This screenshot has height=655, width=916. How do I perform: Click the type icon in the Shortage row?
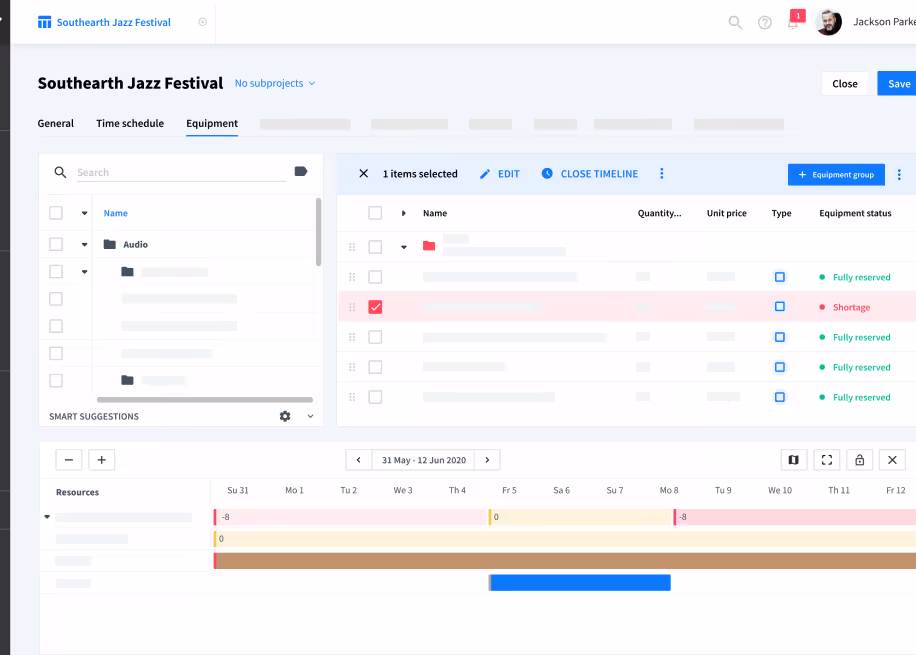779,307
